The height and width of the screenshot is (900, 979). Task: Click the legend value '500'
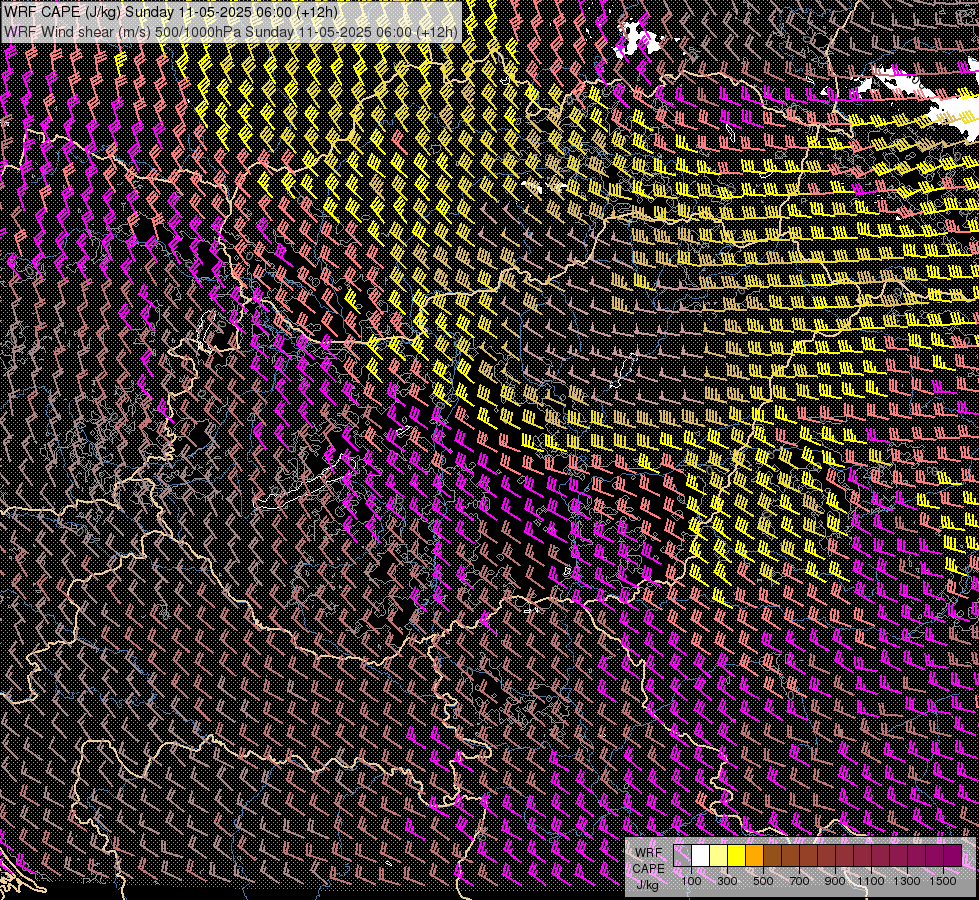(763, 881)
